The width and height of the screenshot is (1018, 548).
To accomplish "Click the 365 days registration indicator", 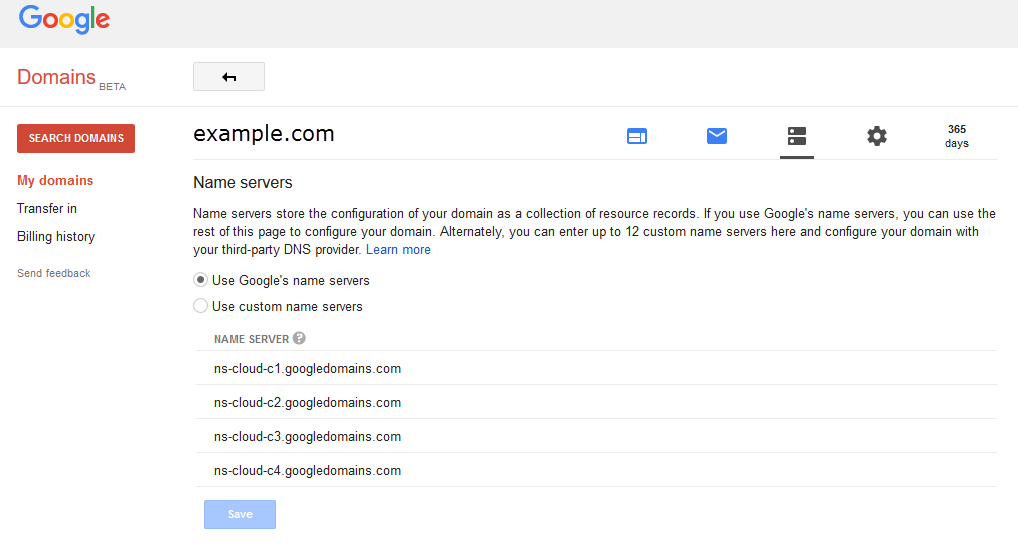I will 956,136.
